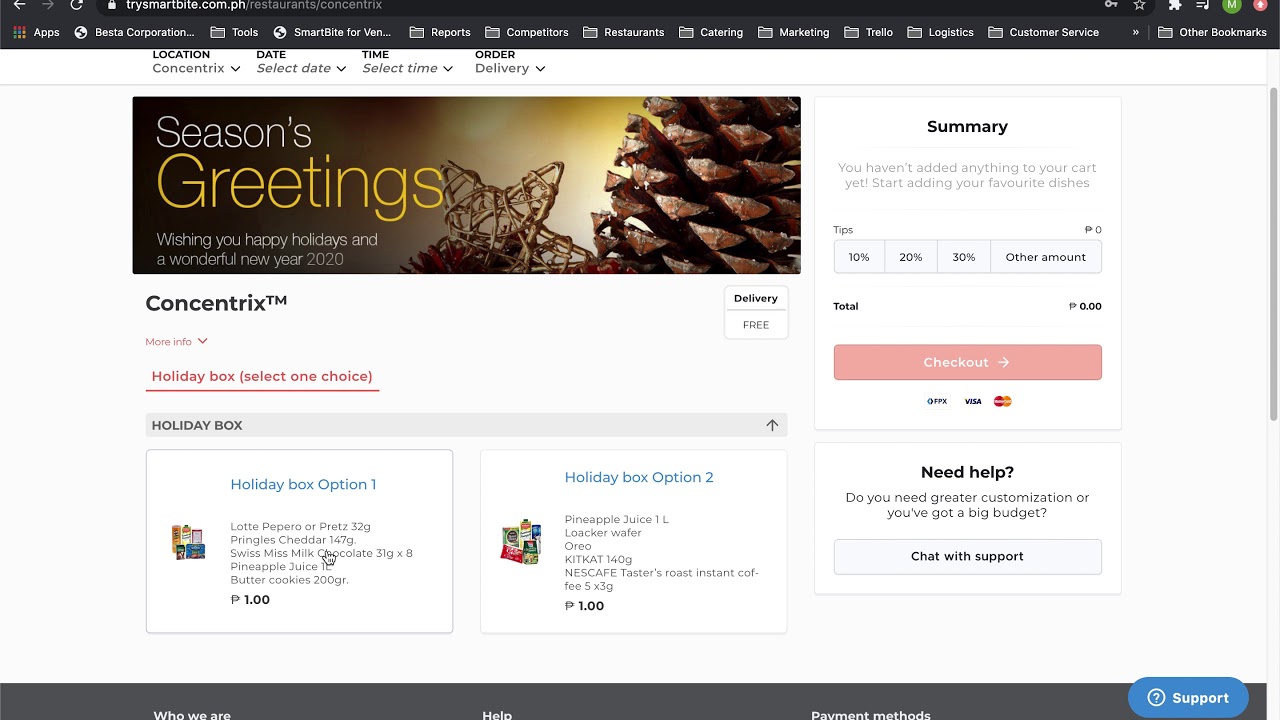
Task: Click the VISA payment logo
Action: tap(973, 401)
